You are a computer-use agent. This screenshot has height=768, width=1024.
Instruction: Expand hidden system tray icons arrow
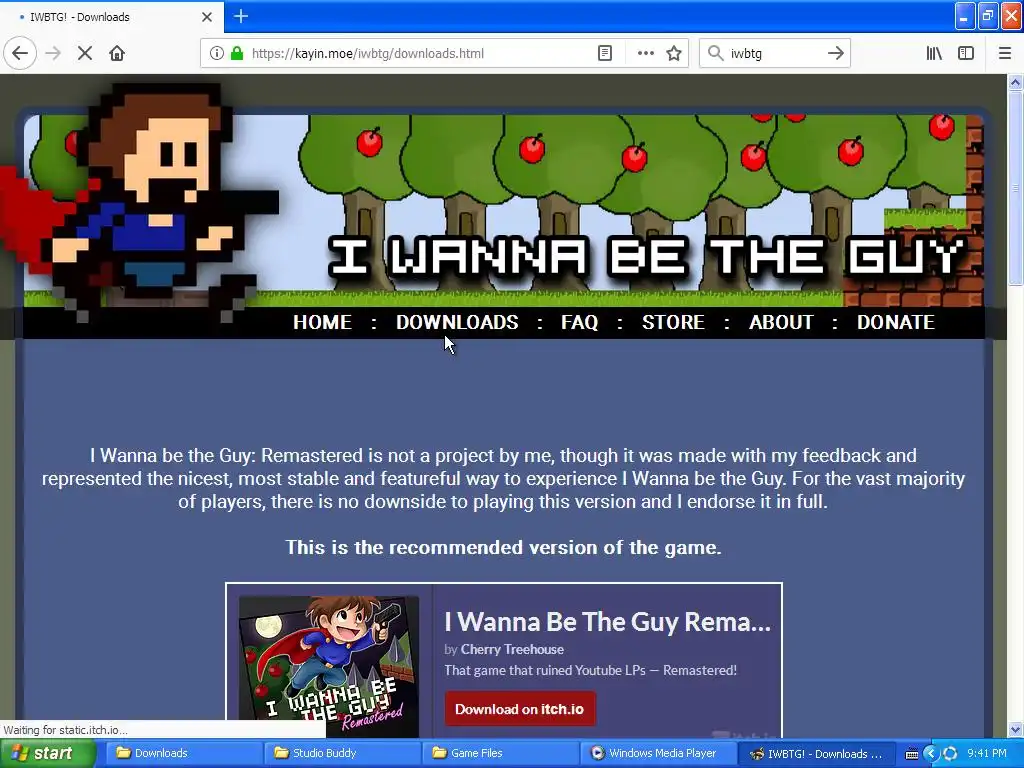[x=931, y=754]
